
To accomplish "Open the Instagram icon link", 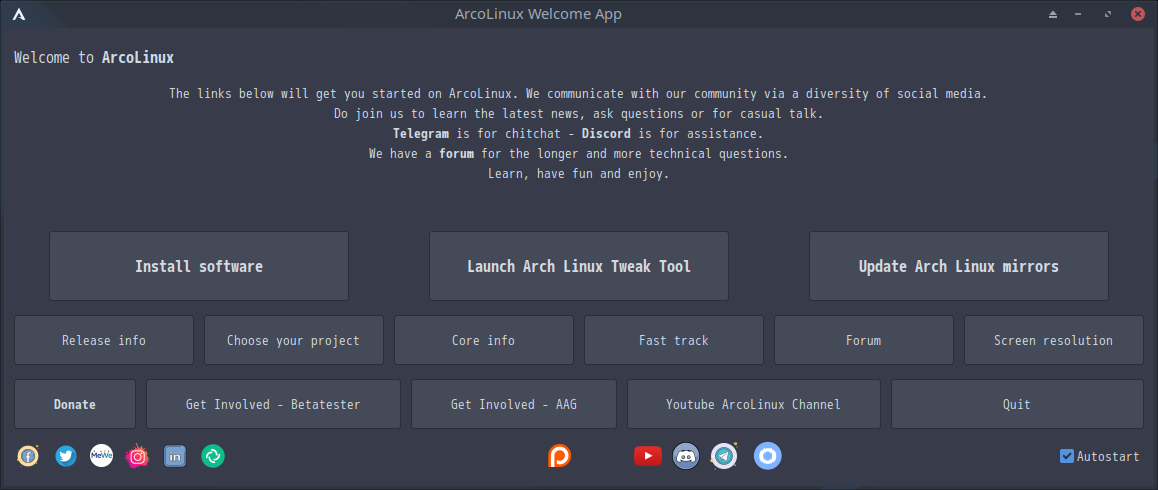I will (x=137, y=456).
